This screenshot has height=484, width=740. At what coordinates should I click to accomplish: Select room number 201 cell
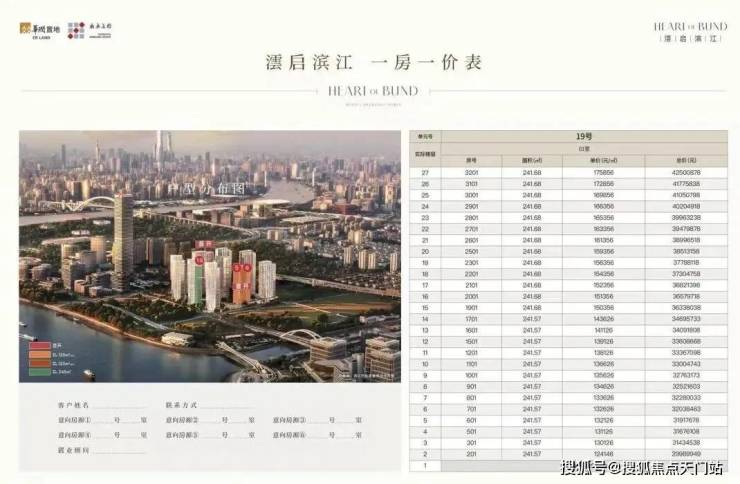(471, 454)
